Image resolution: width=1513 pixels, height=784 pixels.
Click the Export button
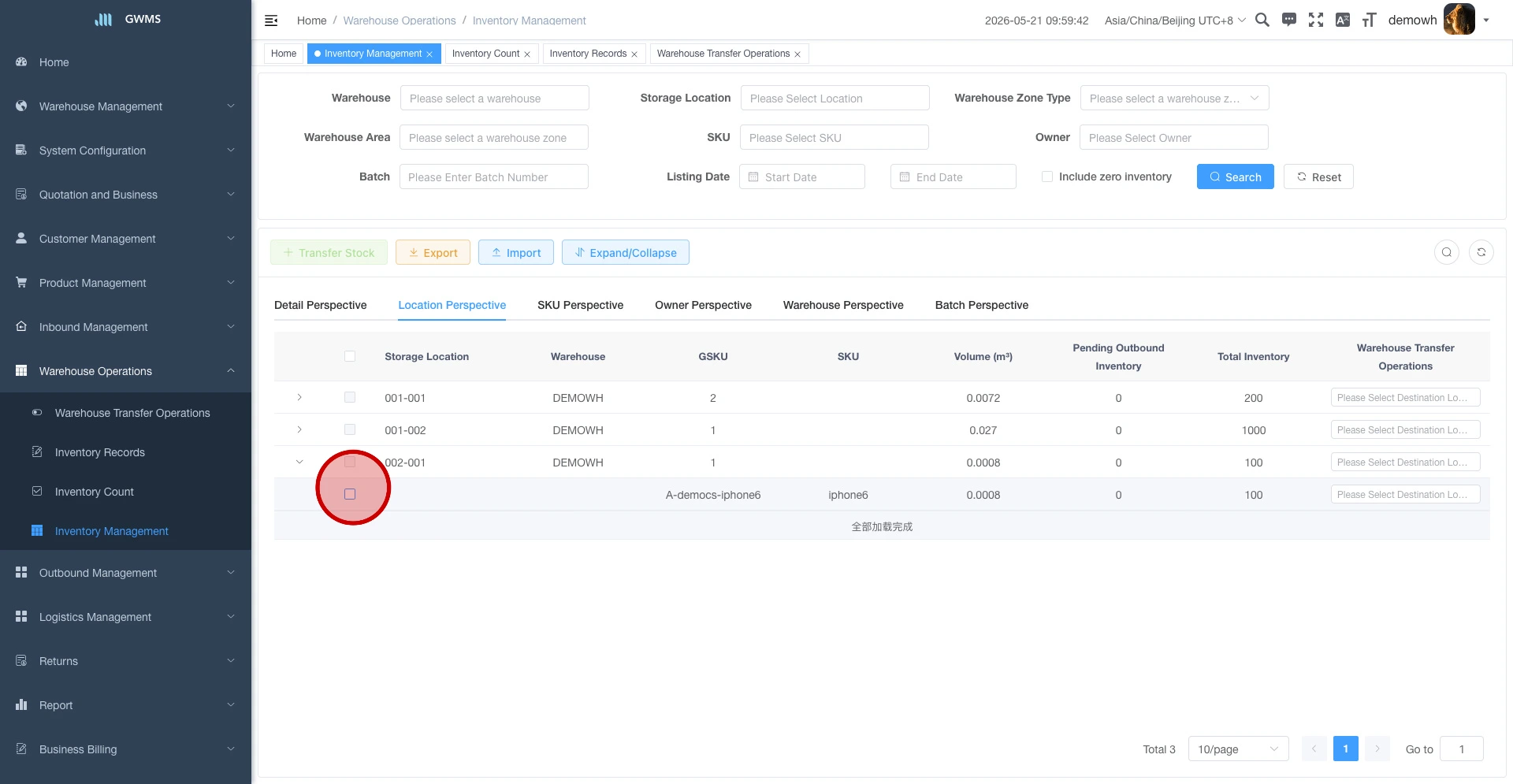(x=433, y=252)
